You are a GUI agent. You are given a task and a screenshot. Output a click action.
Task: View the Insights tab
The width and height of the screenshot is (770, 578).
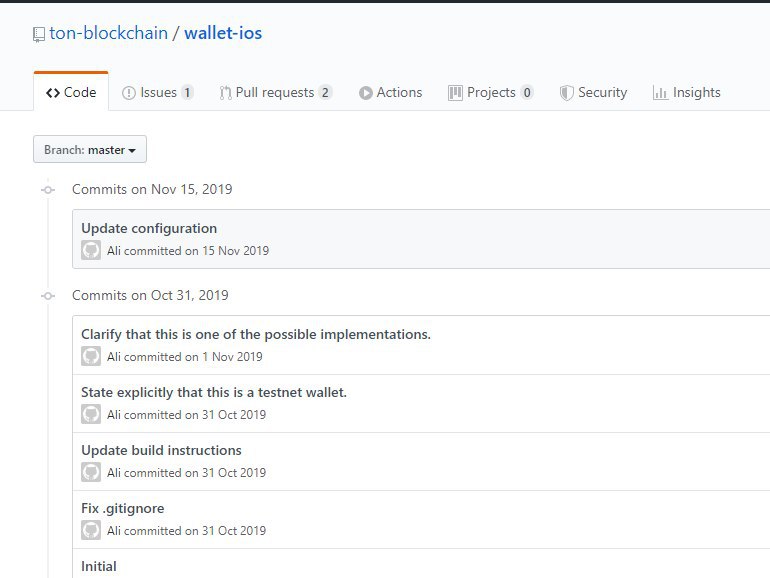click(687, 92)
